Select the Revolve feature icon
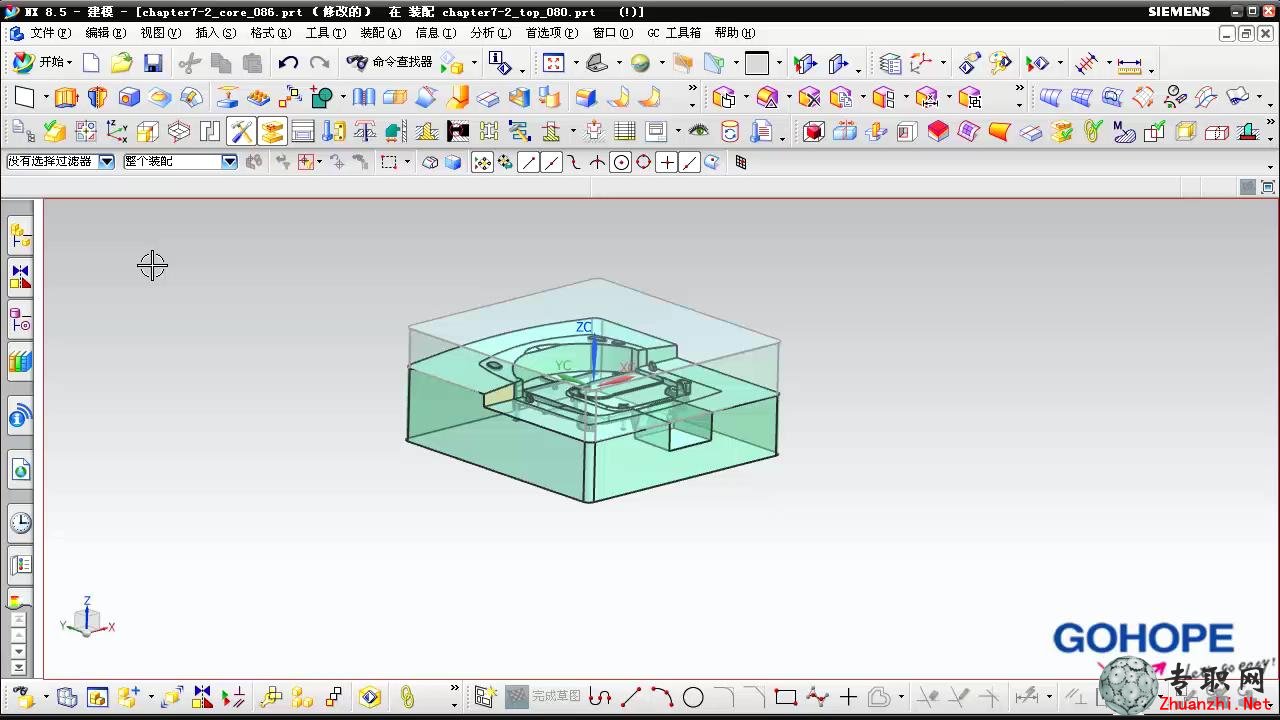This screenshot has width=1280, height=720. click(97, 97)
